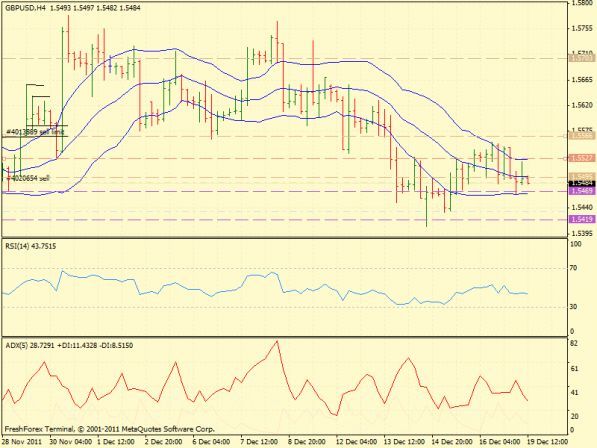Click the RSI scale value 70
The image size is (597, 448).
574,268
